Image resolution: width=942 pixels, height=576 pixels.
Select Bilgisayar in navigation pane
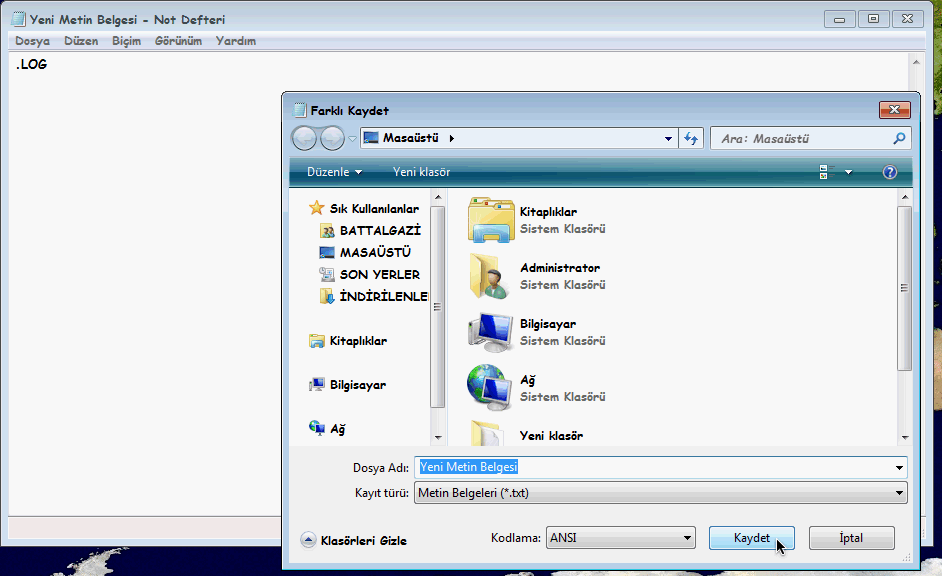(x=357, y=385)
